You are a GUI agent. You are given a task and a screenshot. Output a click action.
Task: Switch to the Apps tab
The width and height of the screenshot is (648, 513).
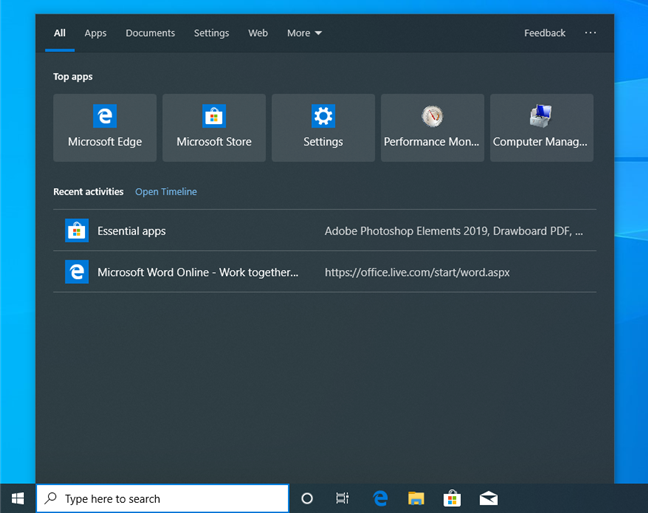[95, 33]
